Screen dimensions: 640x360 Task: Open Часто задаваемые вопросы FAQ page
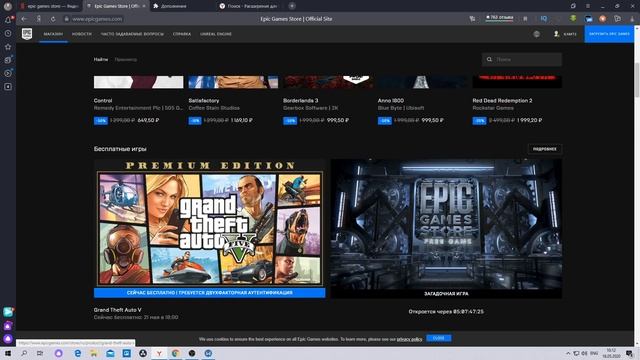[132, 34]
